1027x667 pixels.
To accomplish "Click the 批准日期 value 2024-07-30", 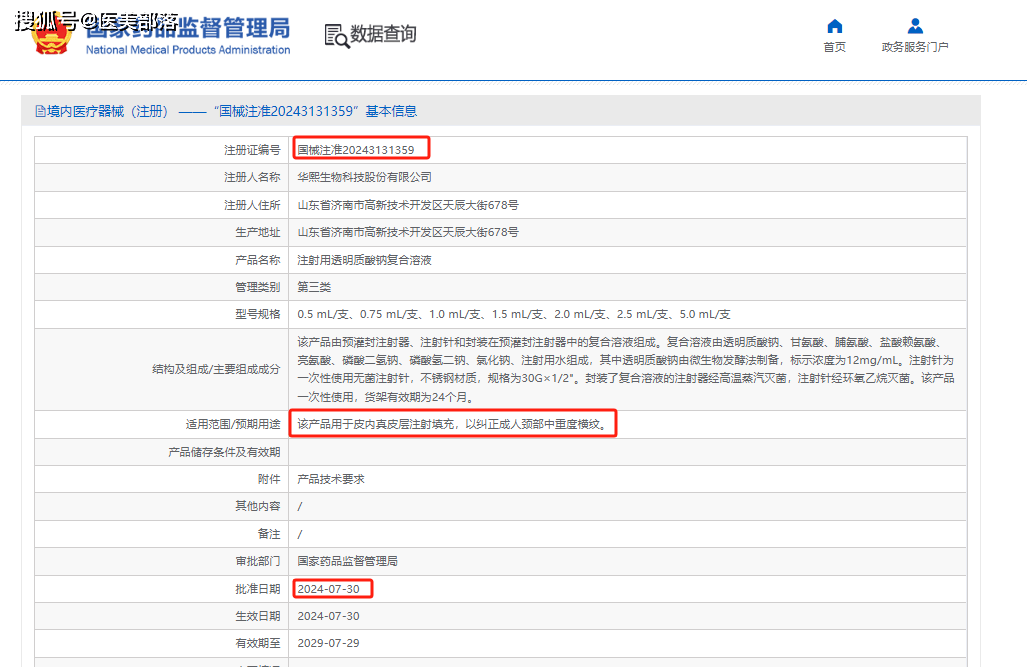I will 329,589.
